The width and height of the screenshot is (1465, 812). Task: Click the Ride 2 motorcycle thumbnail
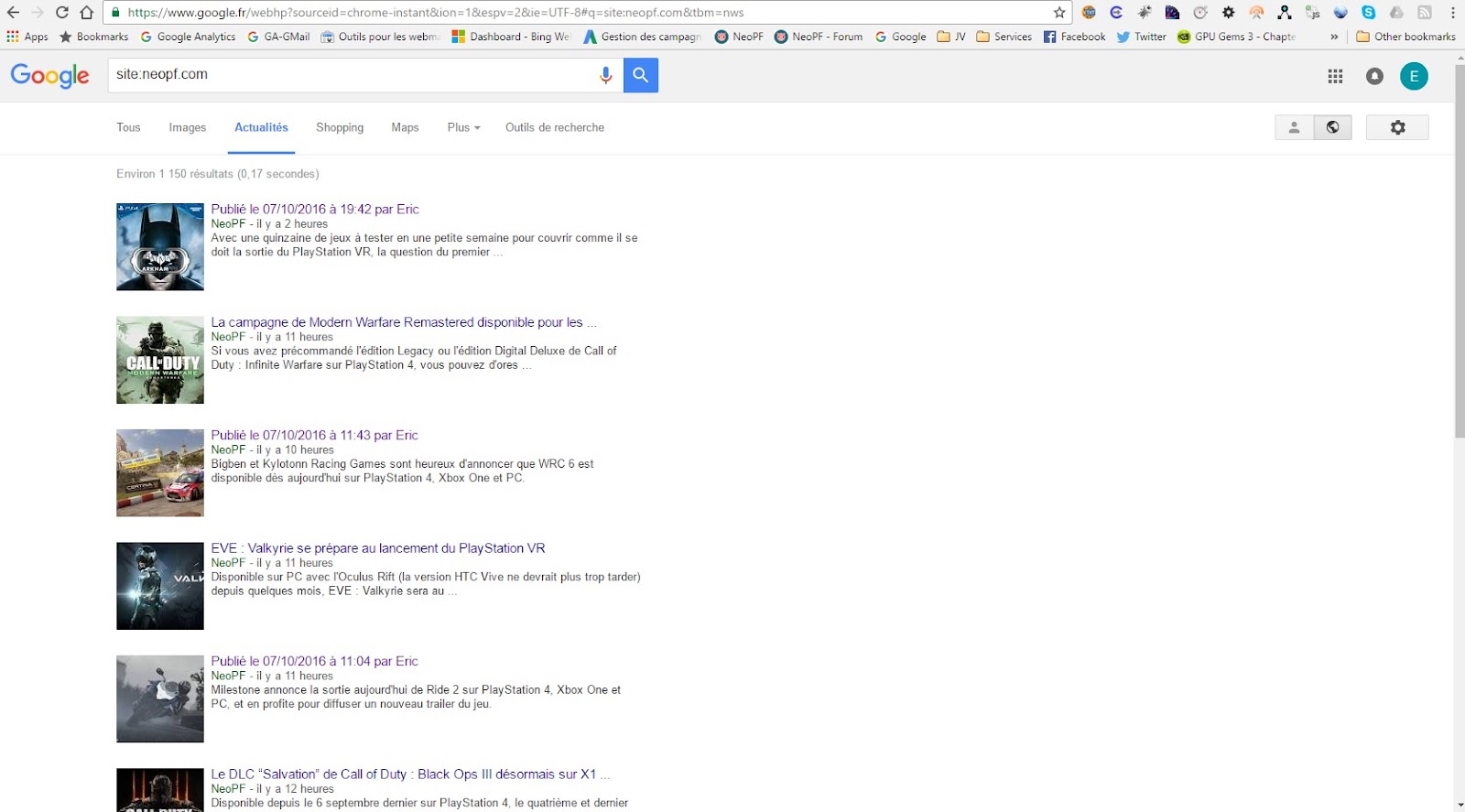[x=160, y=699]
